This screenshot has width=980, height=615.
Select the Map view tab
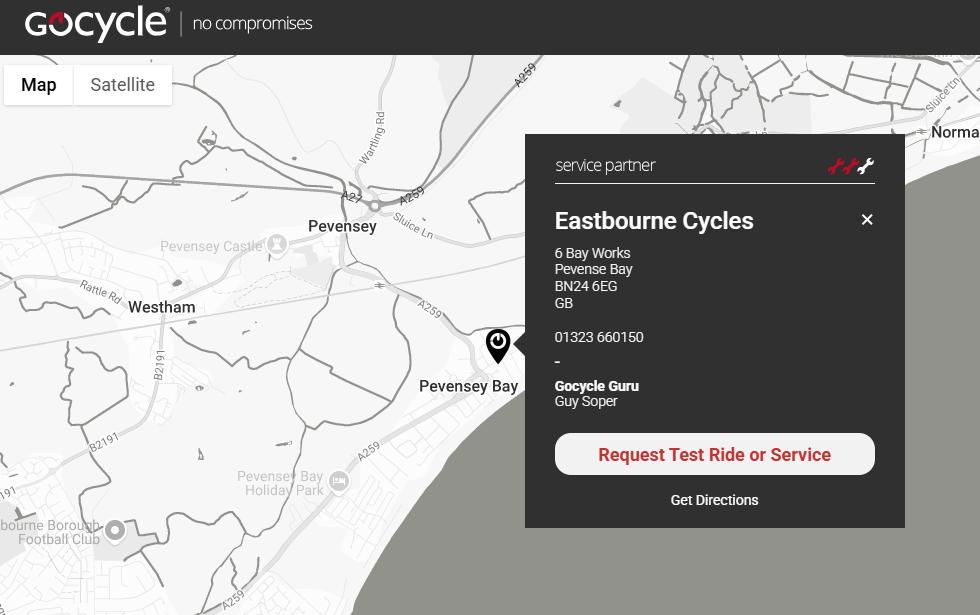39,84
